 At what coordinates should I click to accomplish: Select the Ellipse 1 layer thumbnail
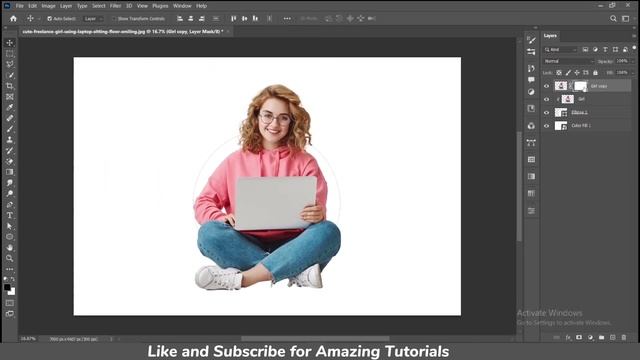(561, 113)
